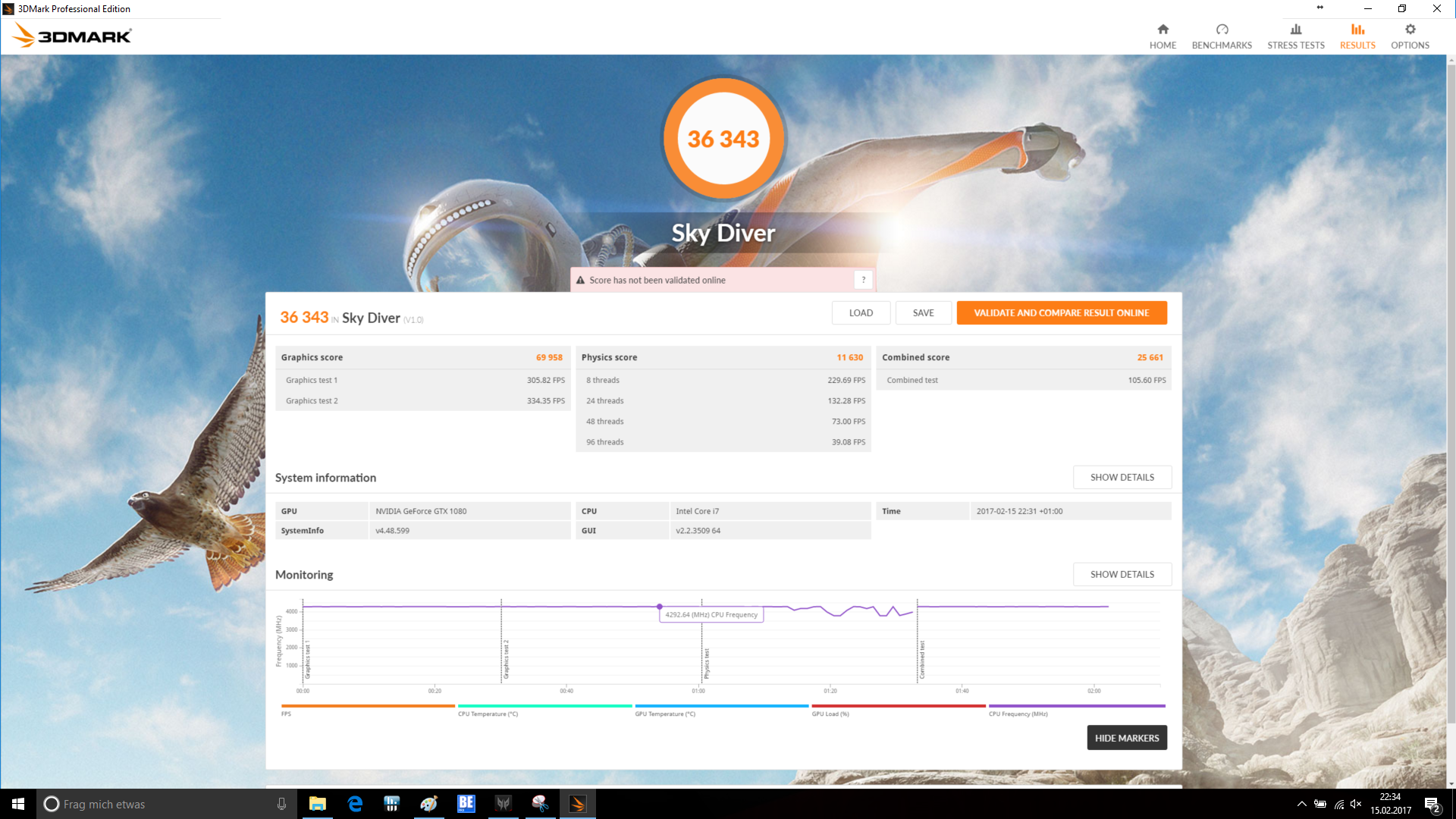Go to Stress Tests chart icon
This screenshot has width=1456, height=819.
click(1295, 30)
